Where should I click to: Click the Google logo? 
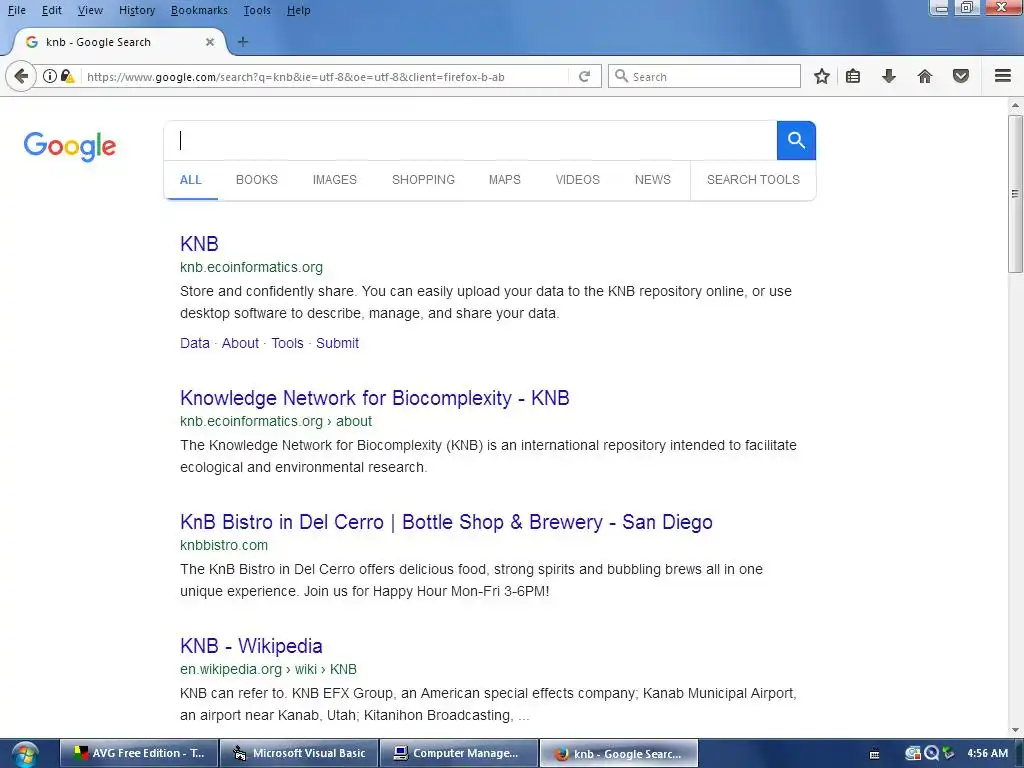click(70, 146)
